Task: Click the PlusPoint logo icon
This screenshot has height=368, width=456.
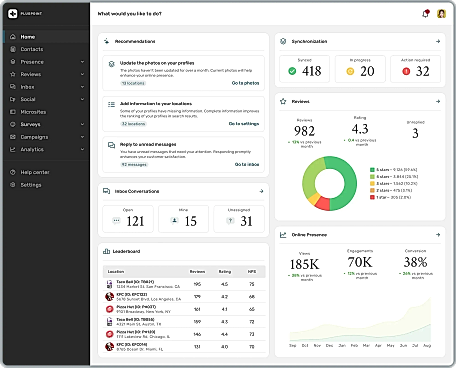Action: click(x=13, y=14)
